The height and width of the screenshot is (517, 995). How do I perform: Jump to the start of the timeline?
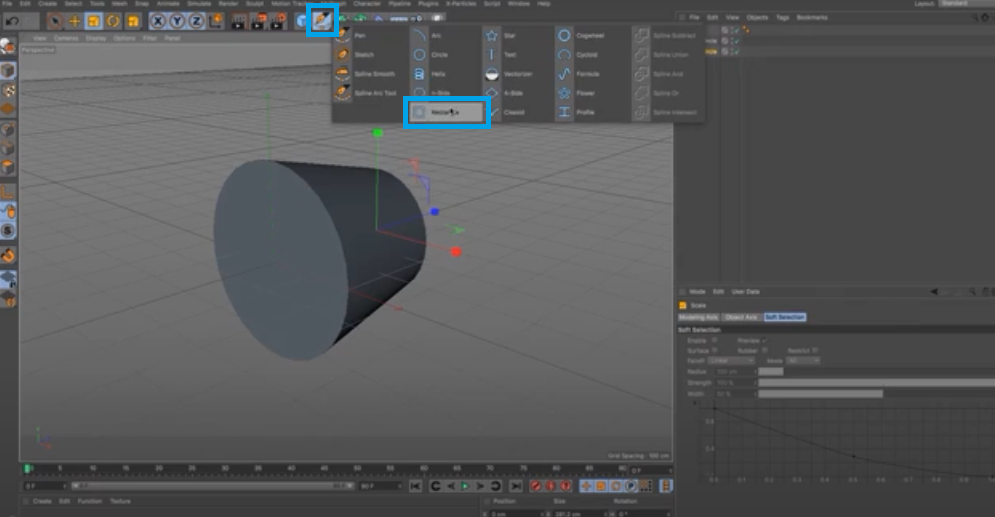point(416,486)
